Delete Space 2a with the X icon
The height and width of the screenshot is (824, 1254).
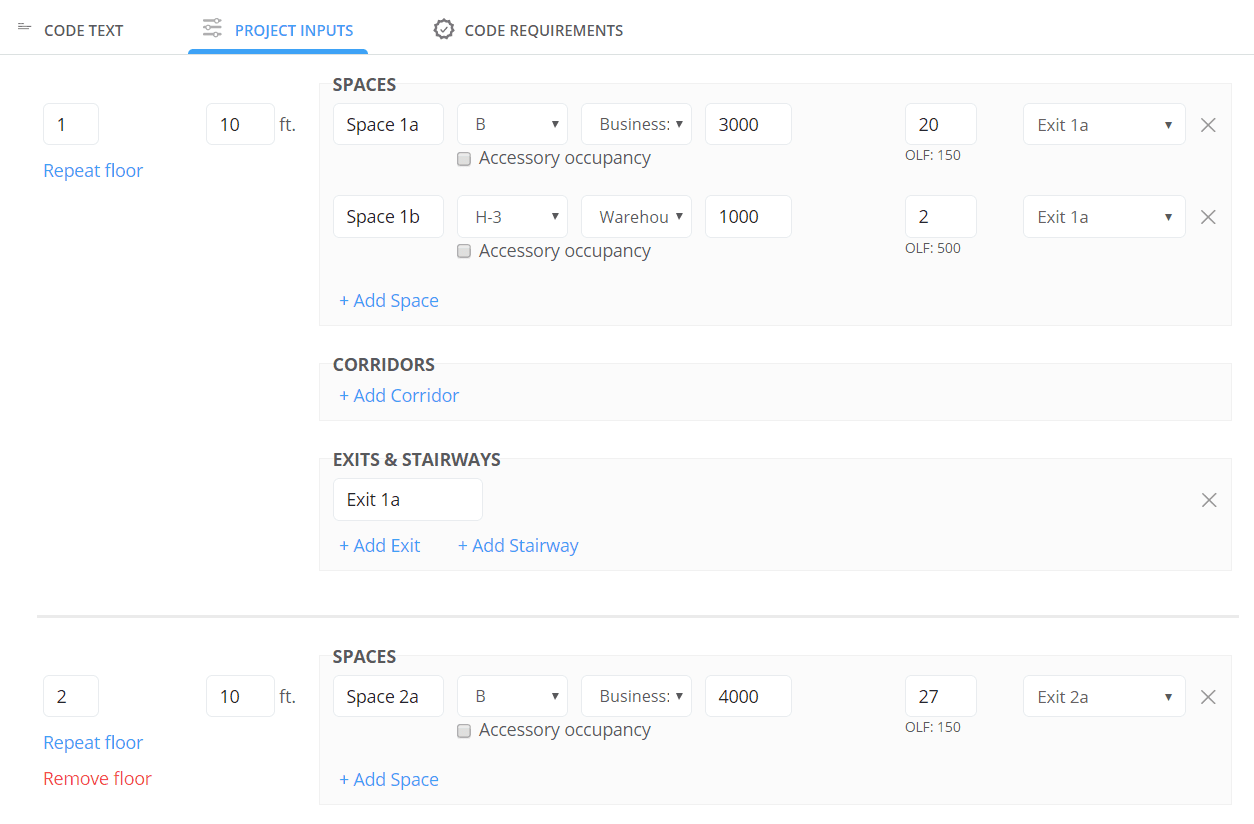tap(1208, 696)
